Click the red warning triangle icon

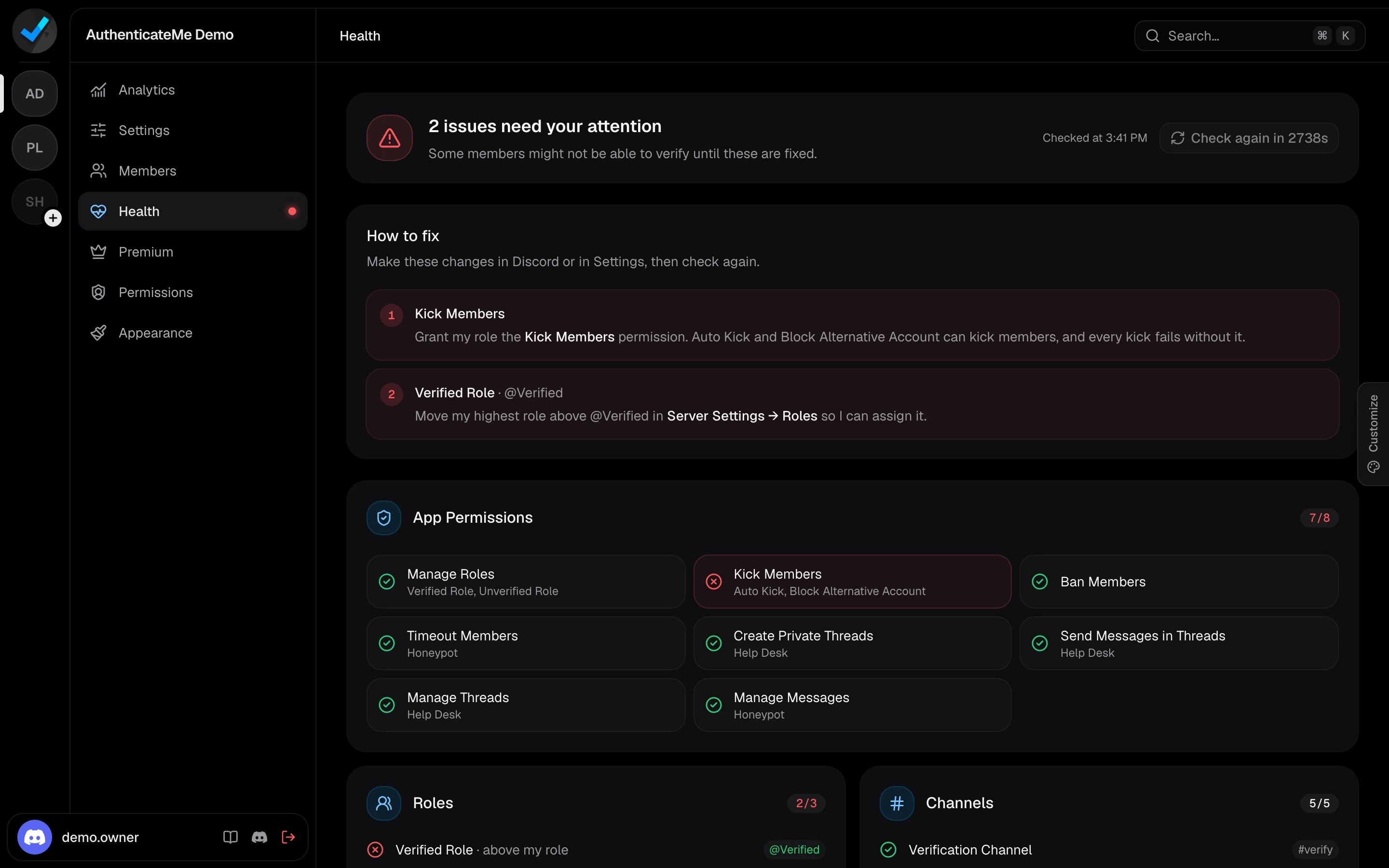click(390, 138)
